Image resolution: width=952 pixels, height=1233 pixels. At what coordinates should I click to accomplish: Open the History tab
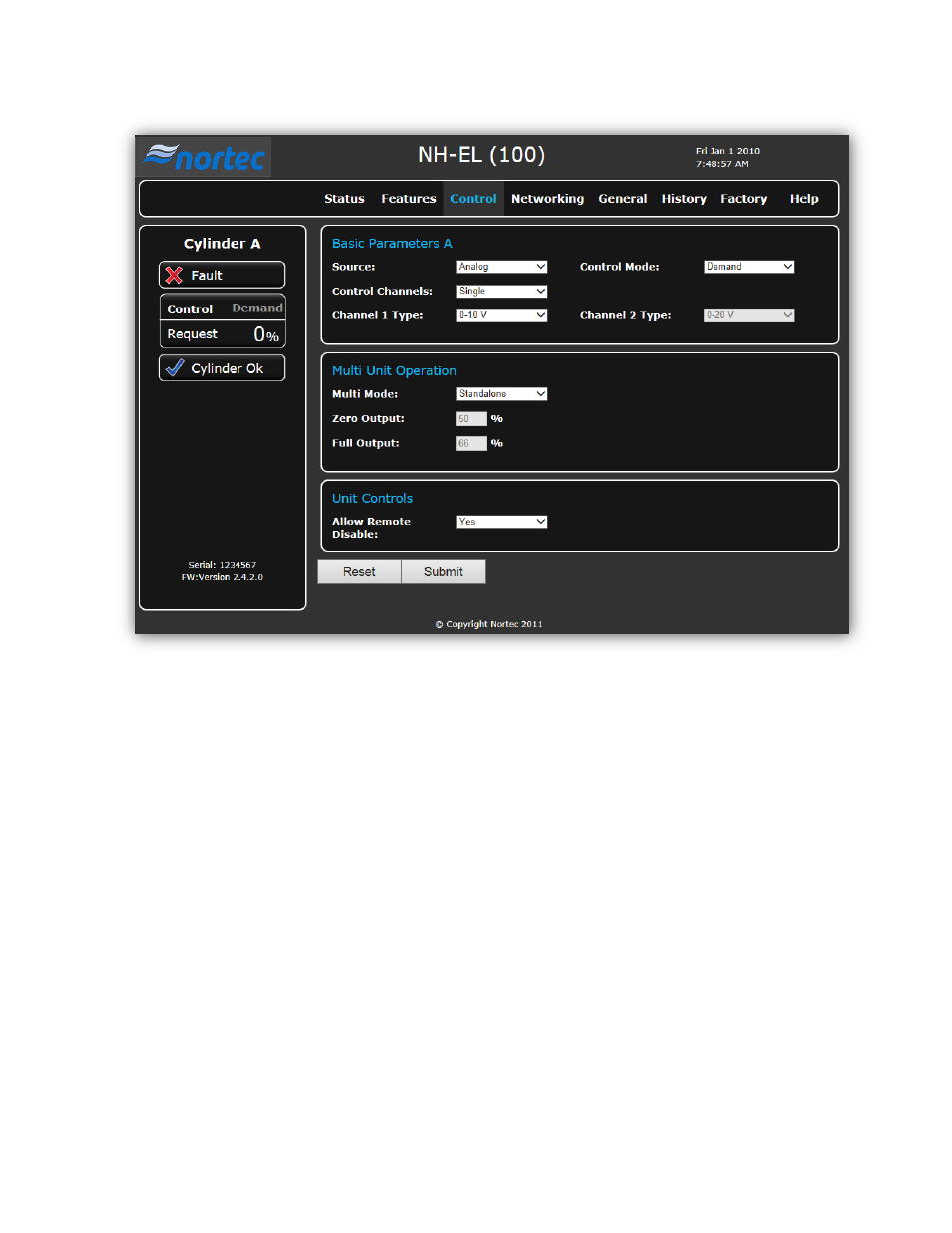click(684, 199)
